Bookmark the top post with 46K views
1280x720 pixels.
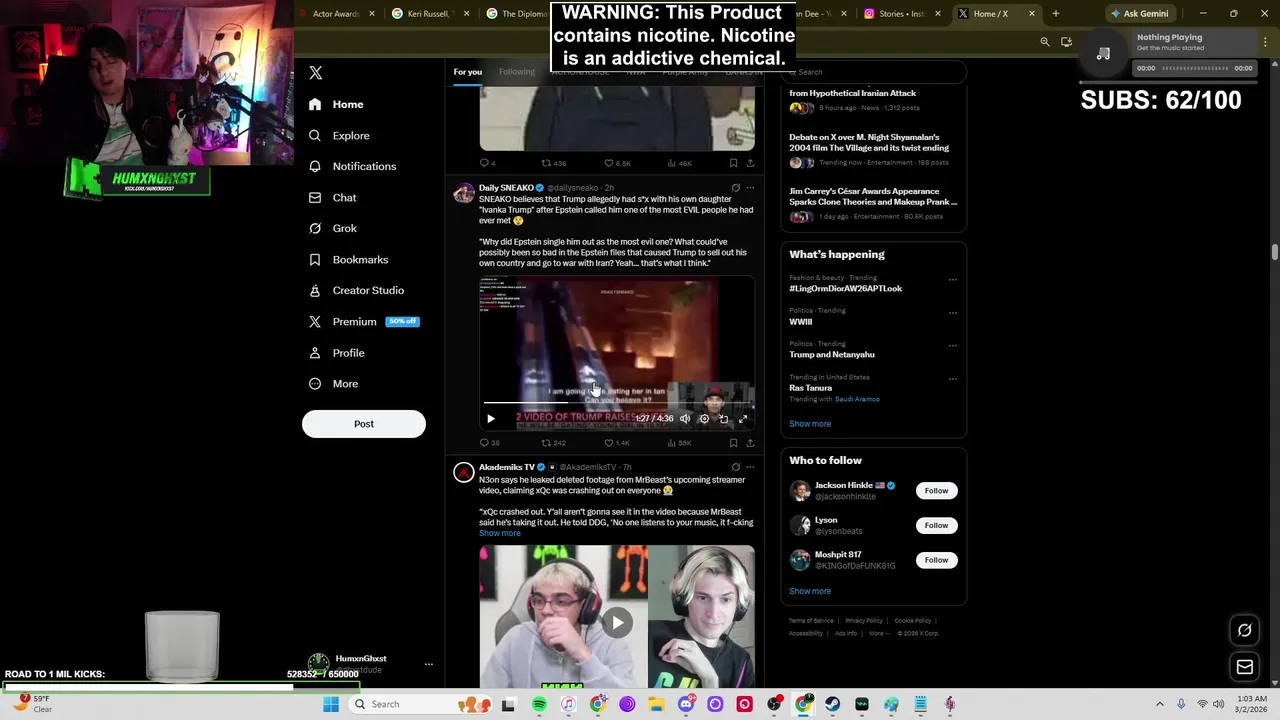point(733,163)
